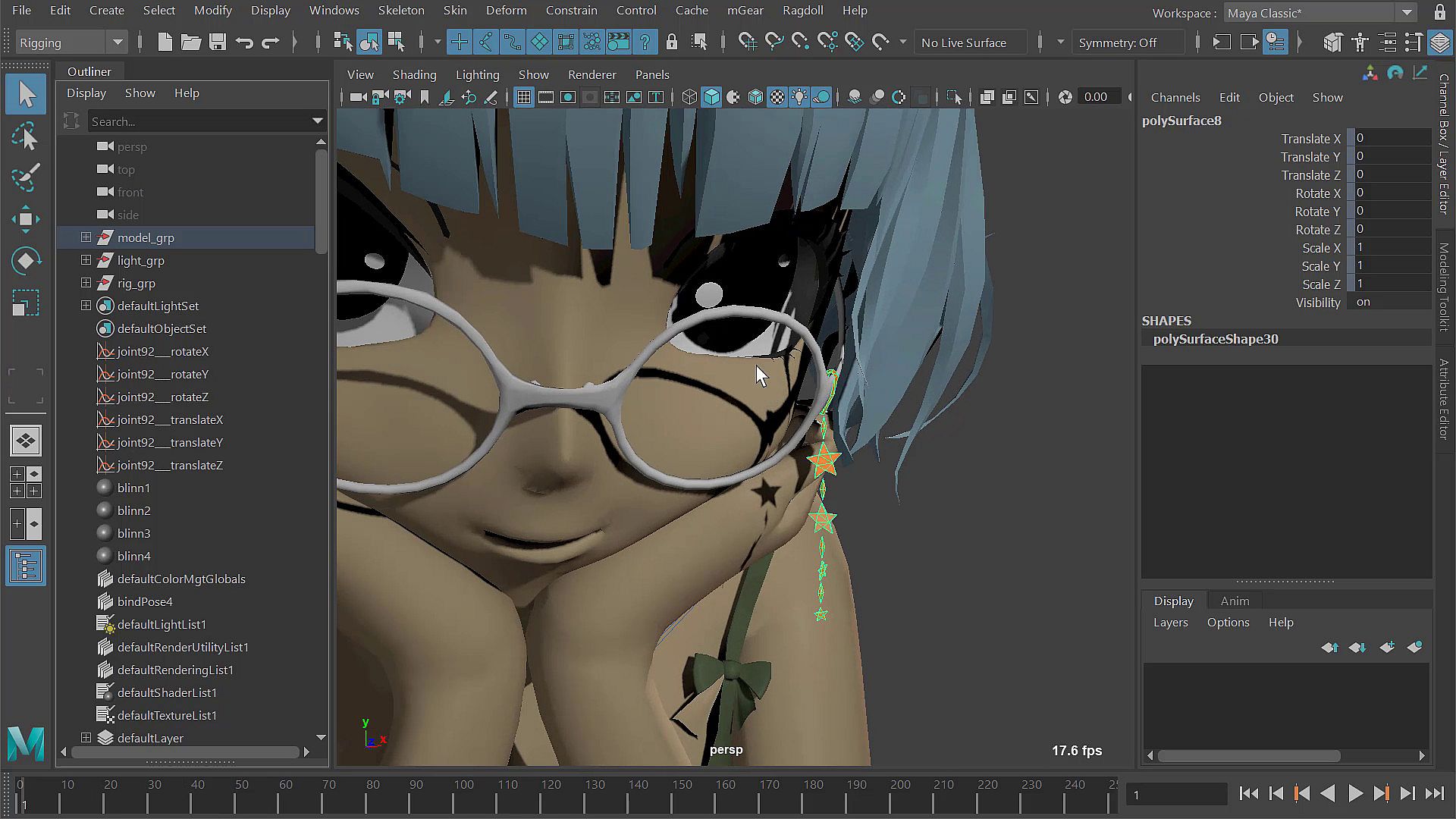Click the Undo arrow icon
1456x819 pixels.
(x=244, y=42)
